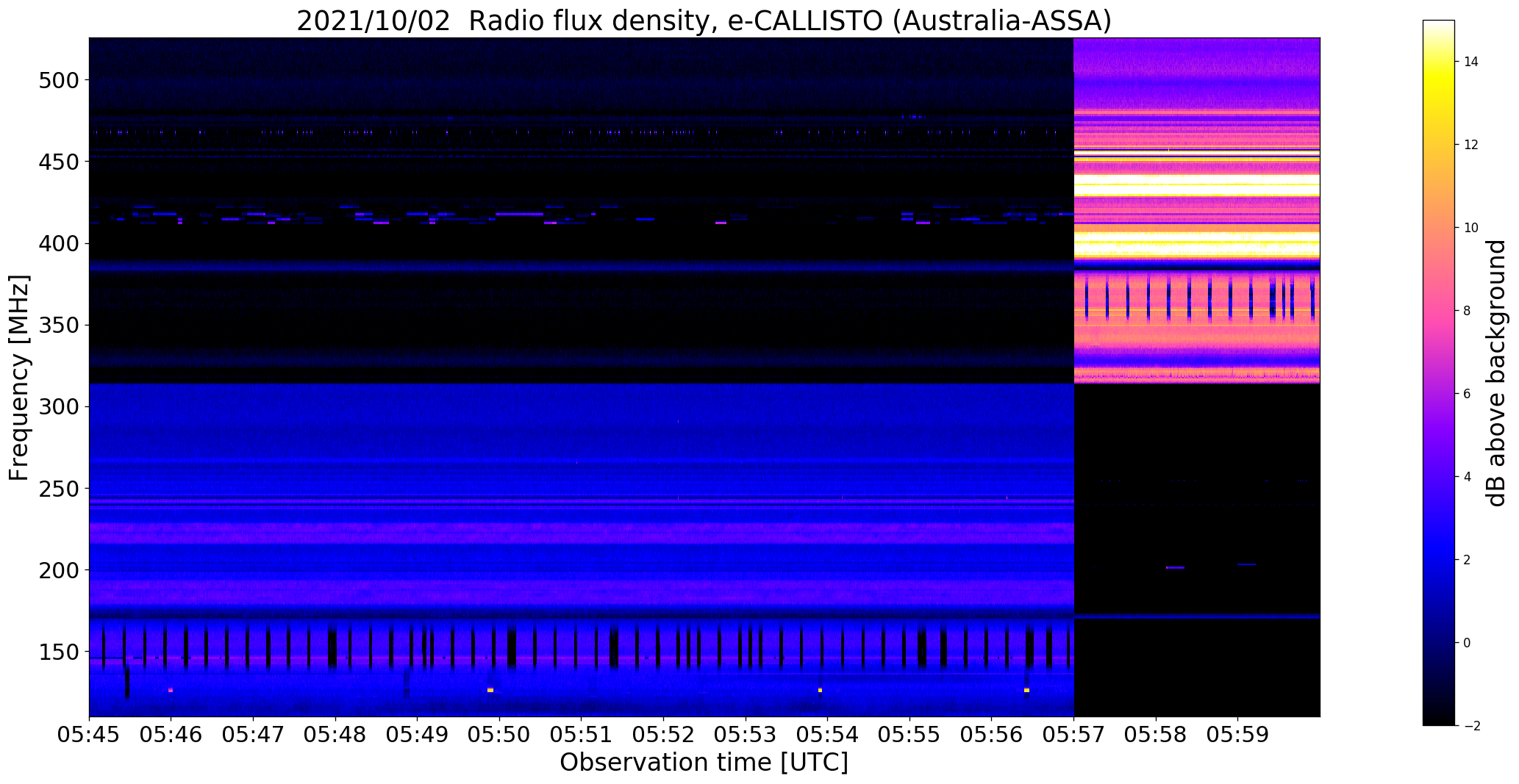
Task: Click the 'Frequency [MHz]' y-axis label
Action: tap(19, 378)
